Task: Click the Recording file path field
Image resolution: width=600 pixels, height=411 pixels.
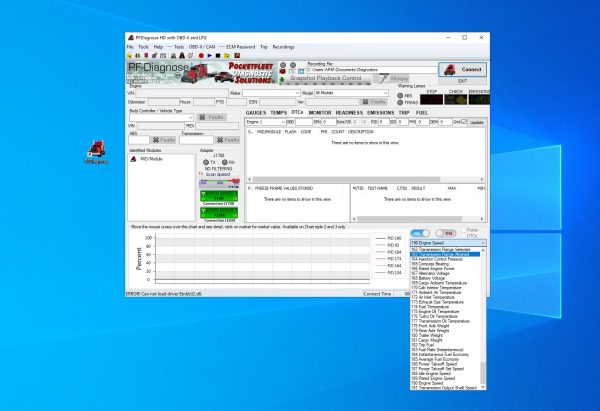Action: pos(372,70)
